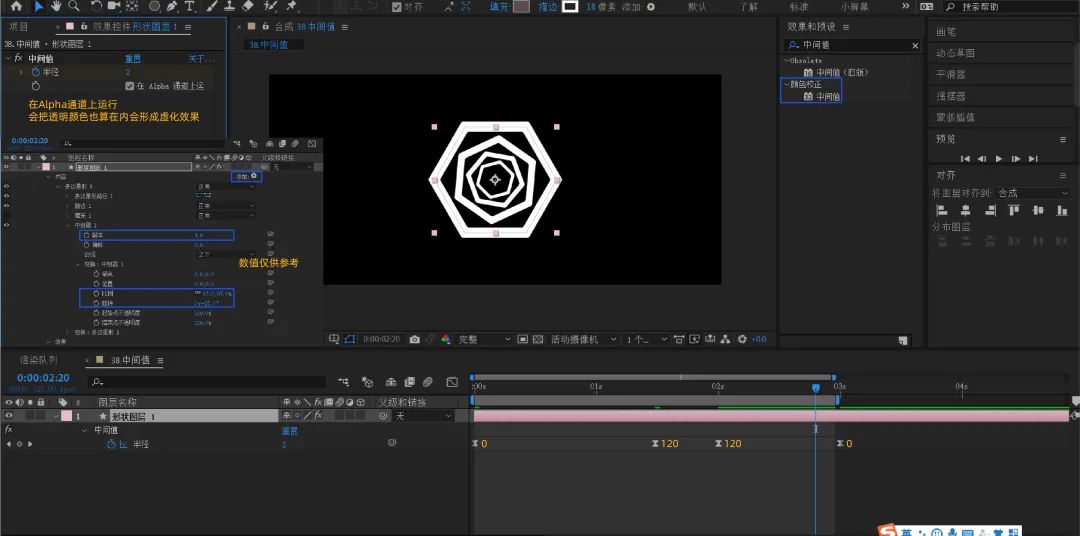
Task: Select the Hand tool
Action: tap(56, 6)
